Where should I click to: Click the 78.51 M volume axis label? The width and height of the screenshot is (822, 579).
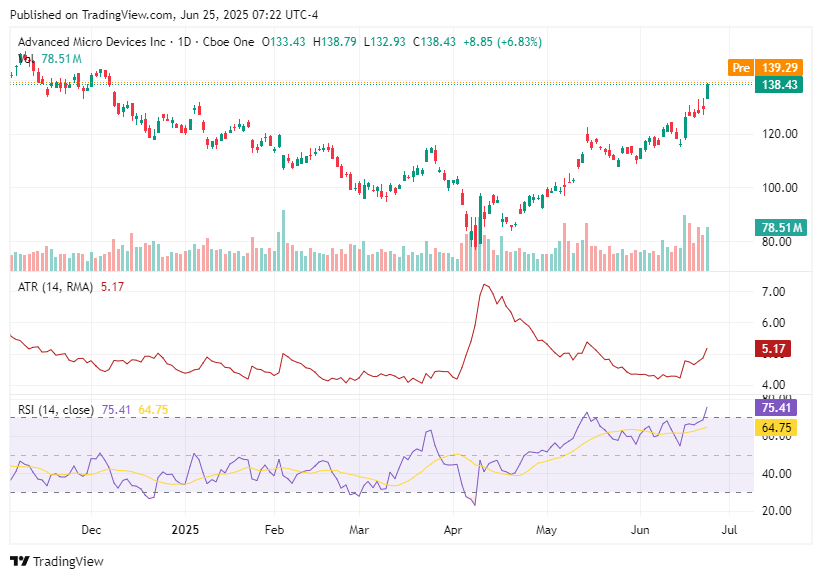(781, 228)
